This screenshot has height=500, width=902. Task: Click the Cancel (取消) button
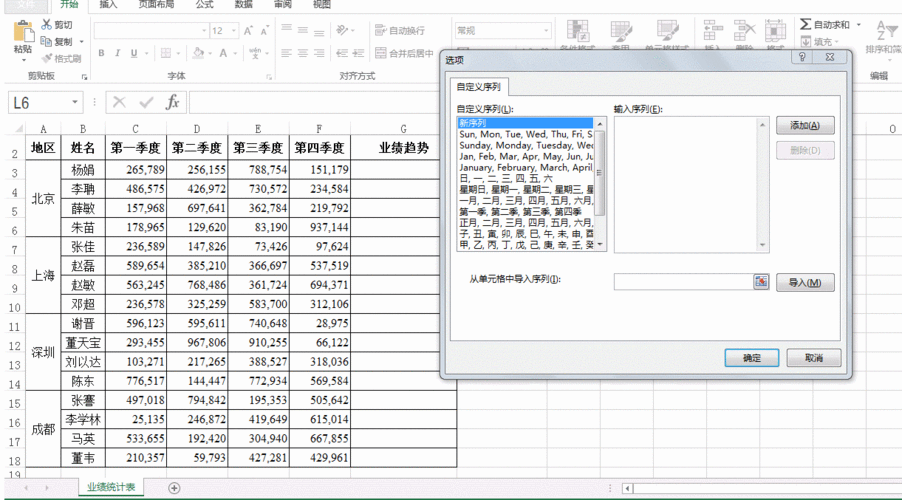coord(813,357)
